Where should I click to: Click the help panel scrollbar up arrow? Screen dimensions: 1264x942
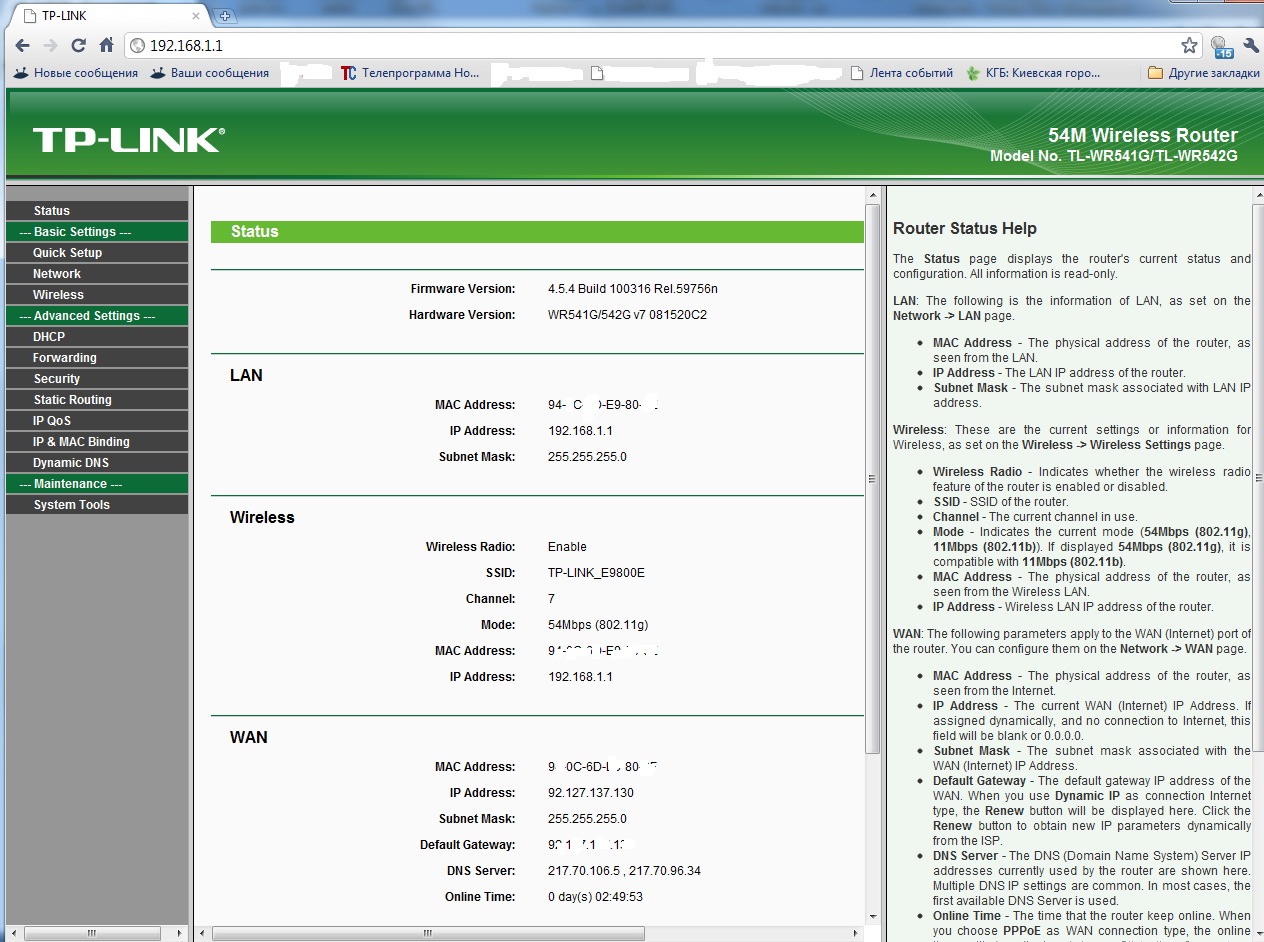[1258, 194]
